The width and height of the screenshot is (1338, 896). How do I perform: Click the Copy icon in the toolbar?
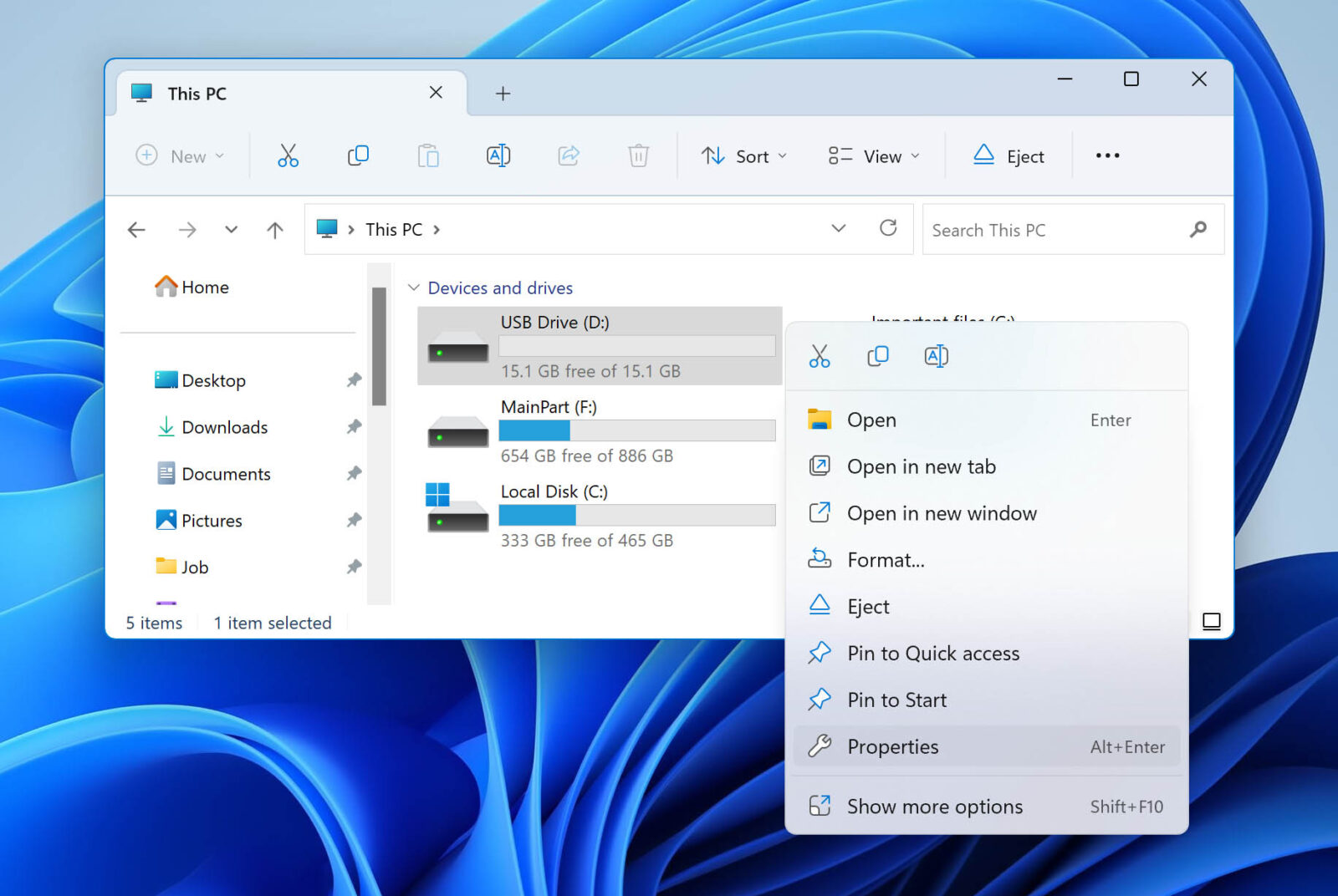pyautogui.click(x=358, y=155)
